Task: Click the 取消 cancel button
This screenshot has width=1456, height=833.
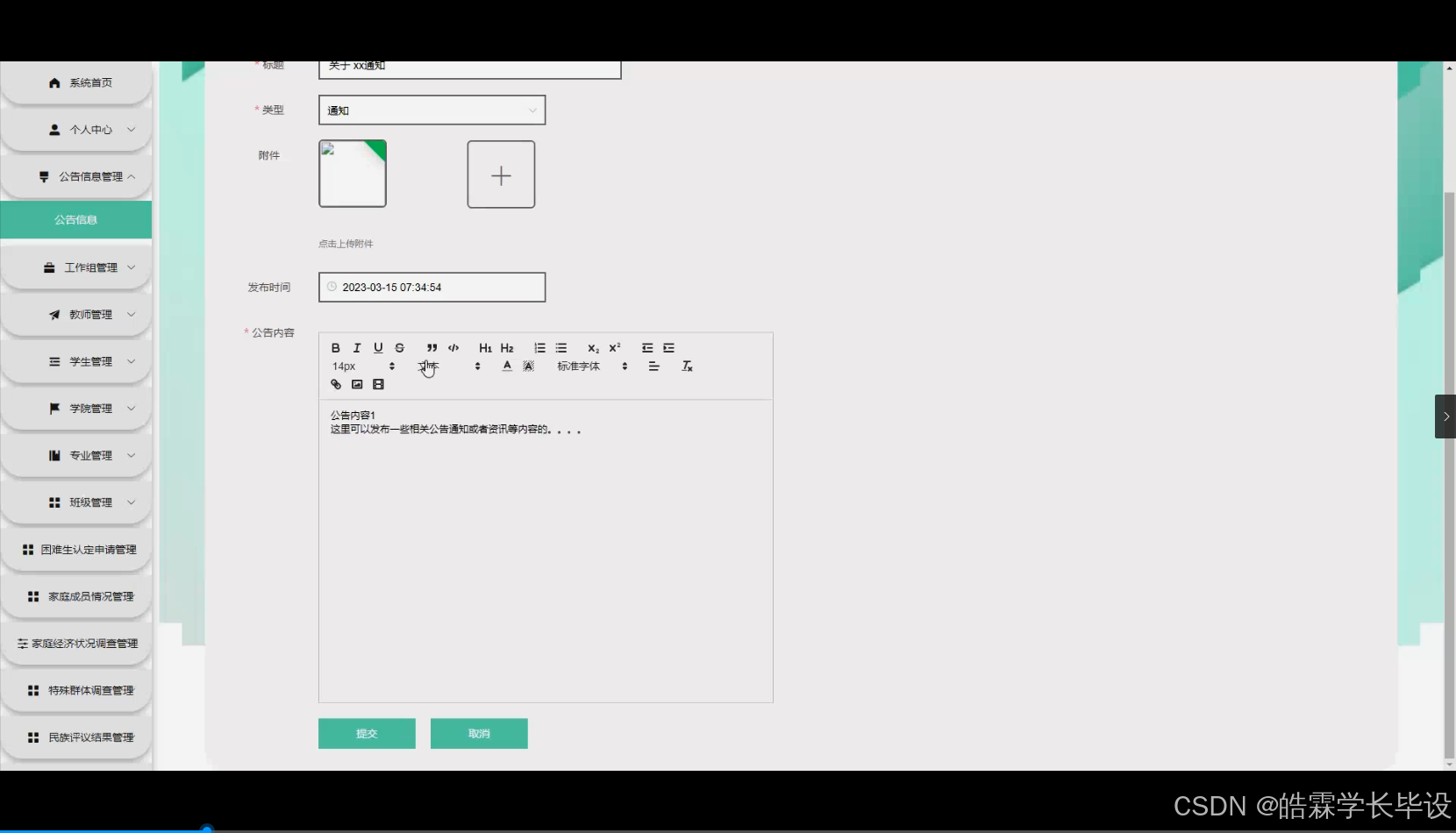Action: [479, 733]
